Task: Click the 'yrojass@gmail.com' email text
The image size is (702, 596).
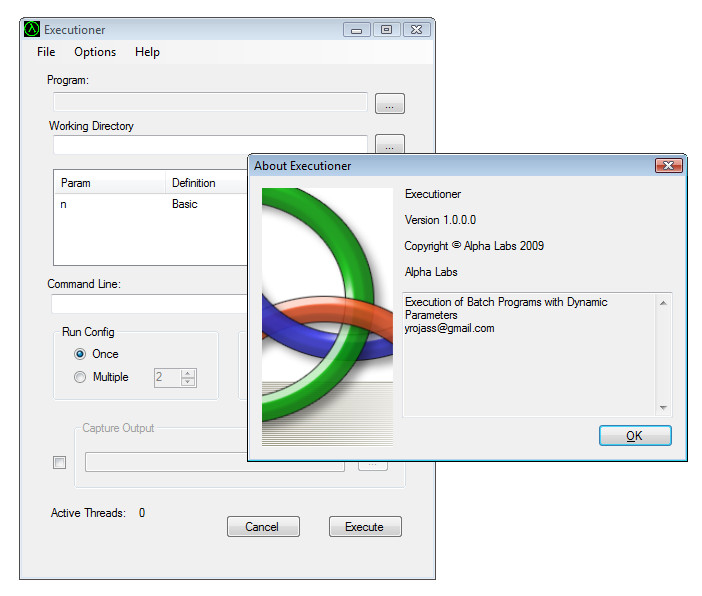Action: coord(449,328)
